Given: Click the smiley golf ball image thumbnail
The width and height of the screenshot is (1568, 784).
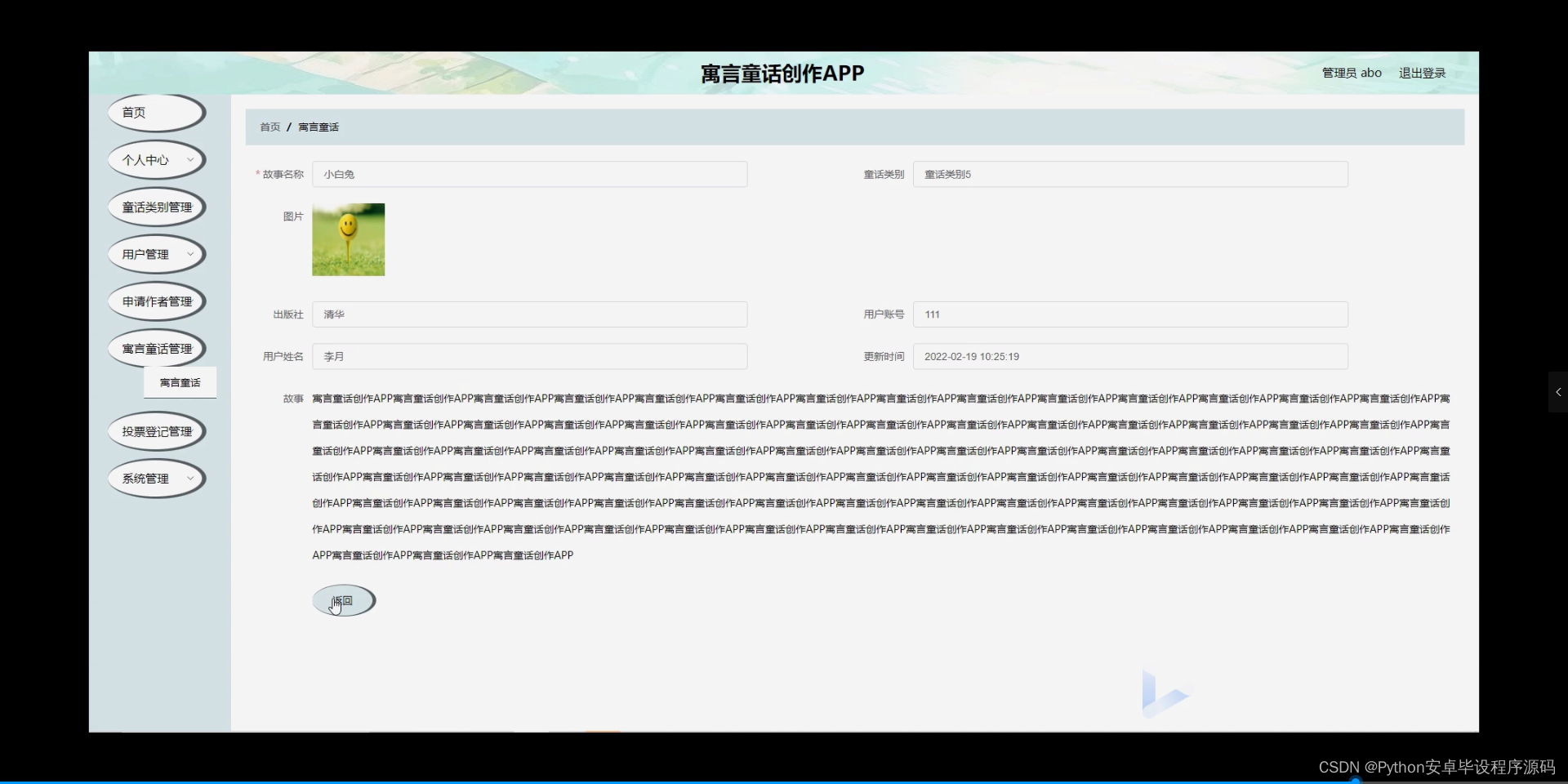Looking at the screenshot, I should (348, 239).
